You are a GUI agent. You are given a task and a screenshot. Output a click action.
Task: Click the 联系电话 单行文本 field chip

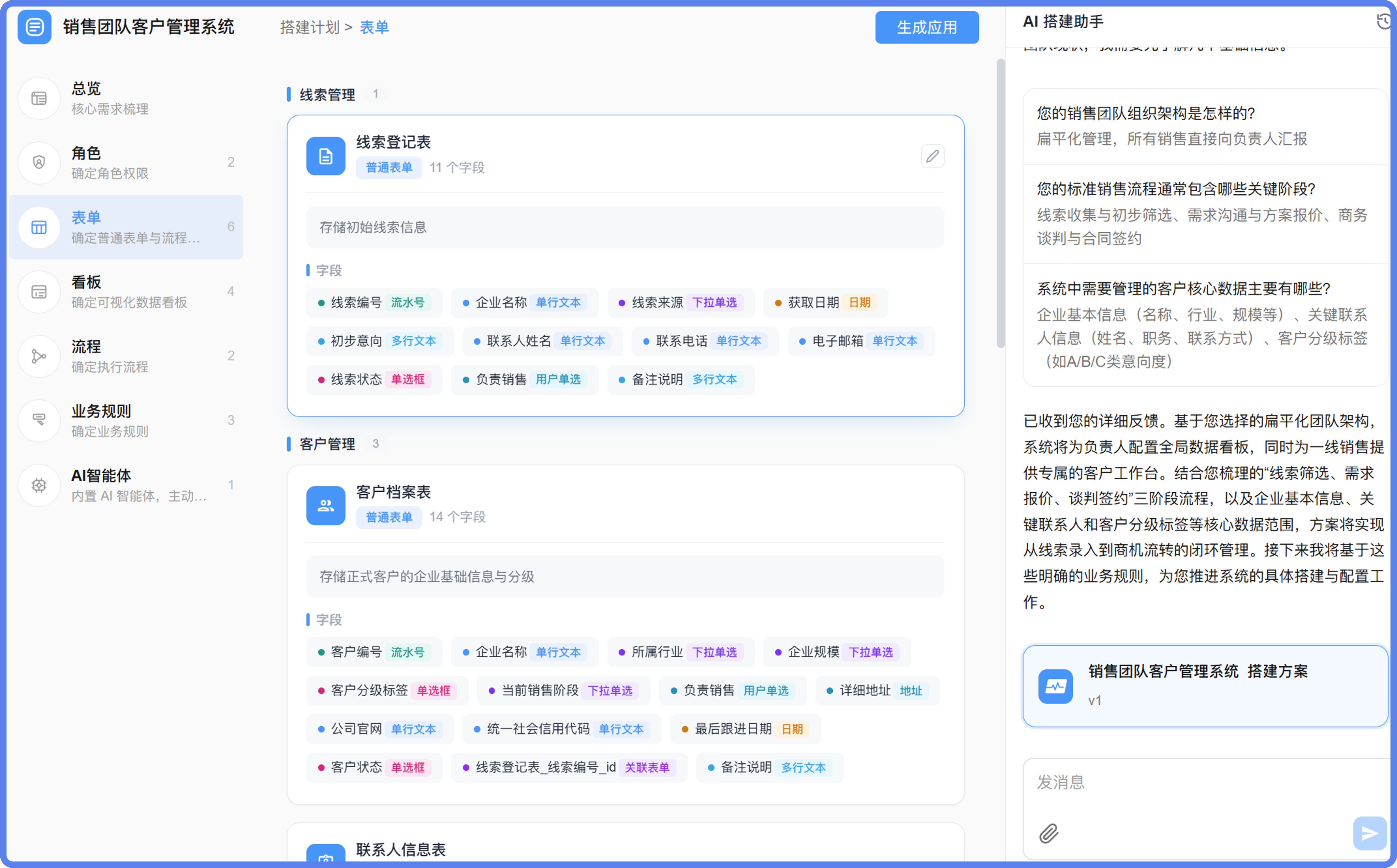(705, 341)
